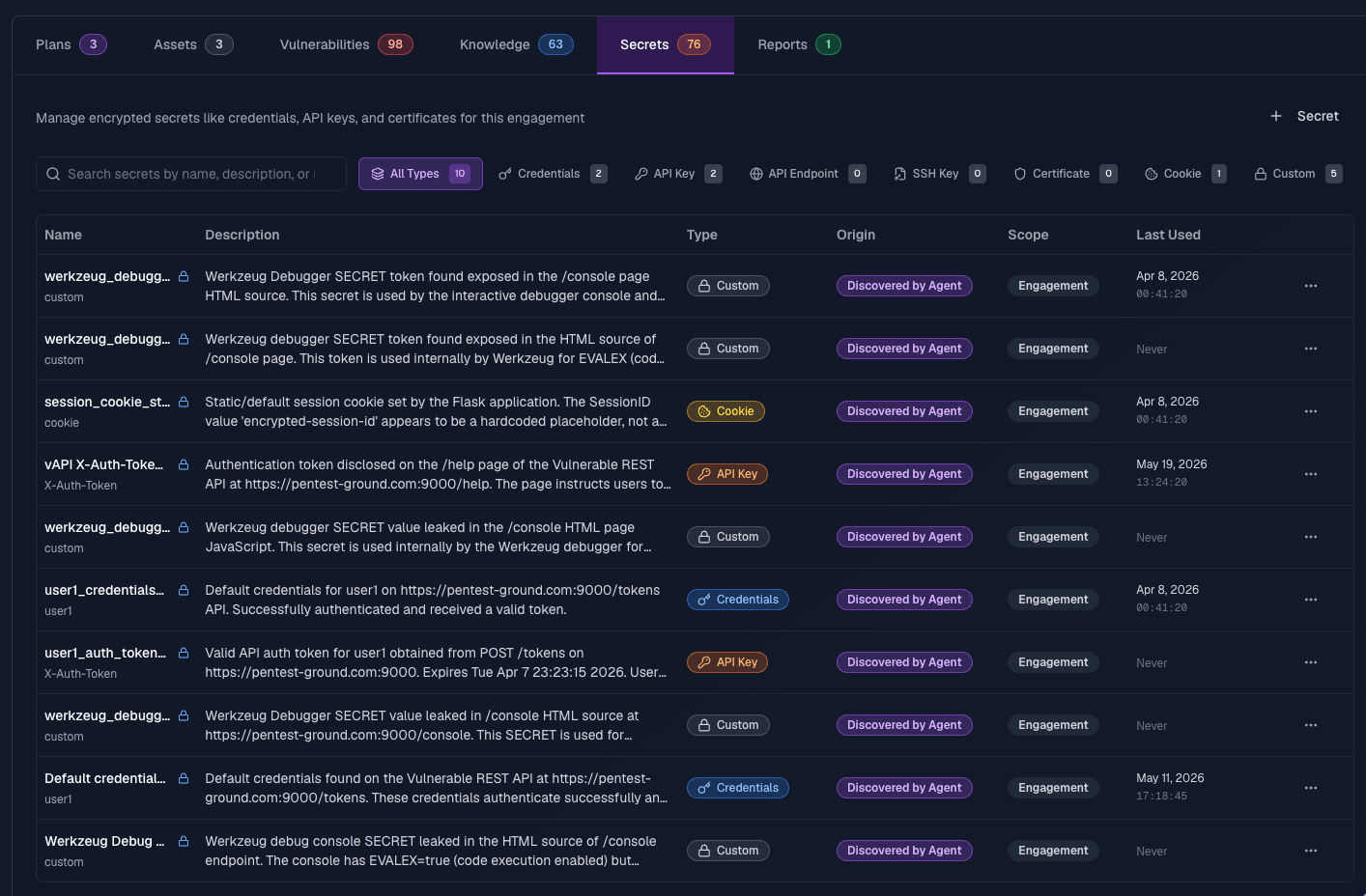The image size is (1366, 896).
Task: Click the lock icon on Custom filter chip
Action: pyautogui.click(x=1261, y=174)
